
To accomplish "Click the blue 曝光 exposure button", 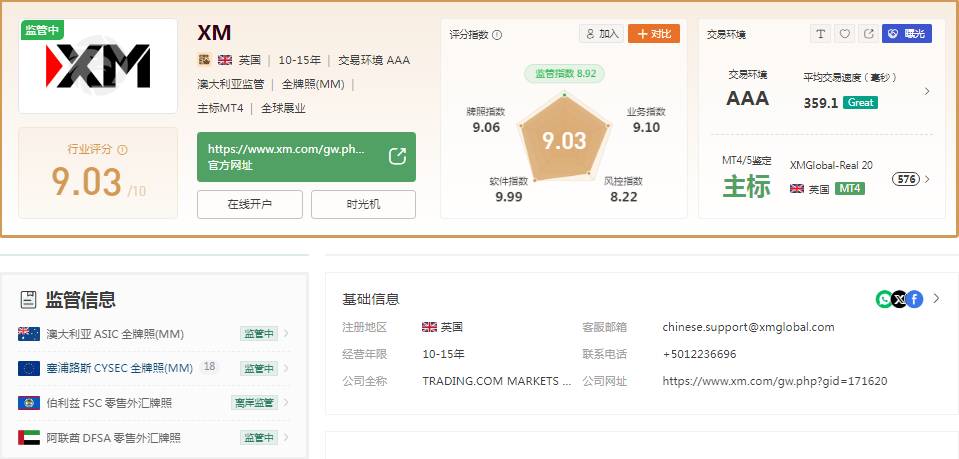I will (906, 34).
